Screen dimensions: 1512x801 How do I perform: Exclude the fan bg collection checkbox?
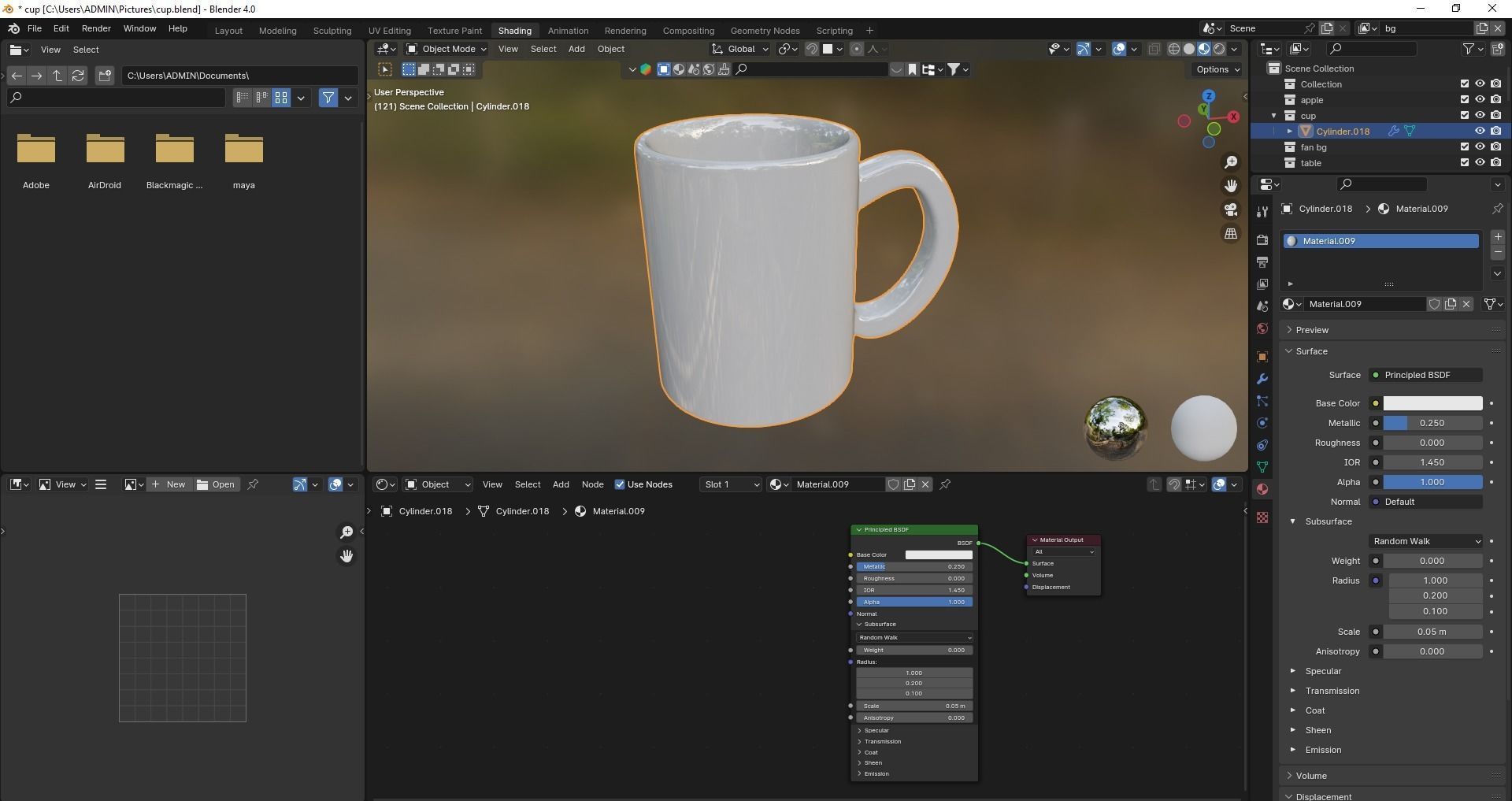pos(1465,147)
